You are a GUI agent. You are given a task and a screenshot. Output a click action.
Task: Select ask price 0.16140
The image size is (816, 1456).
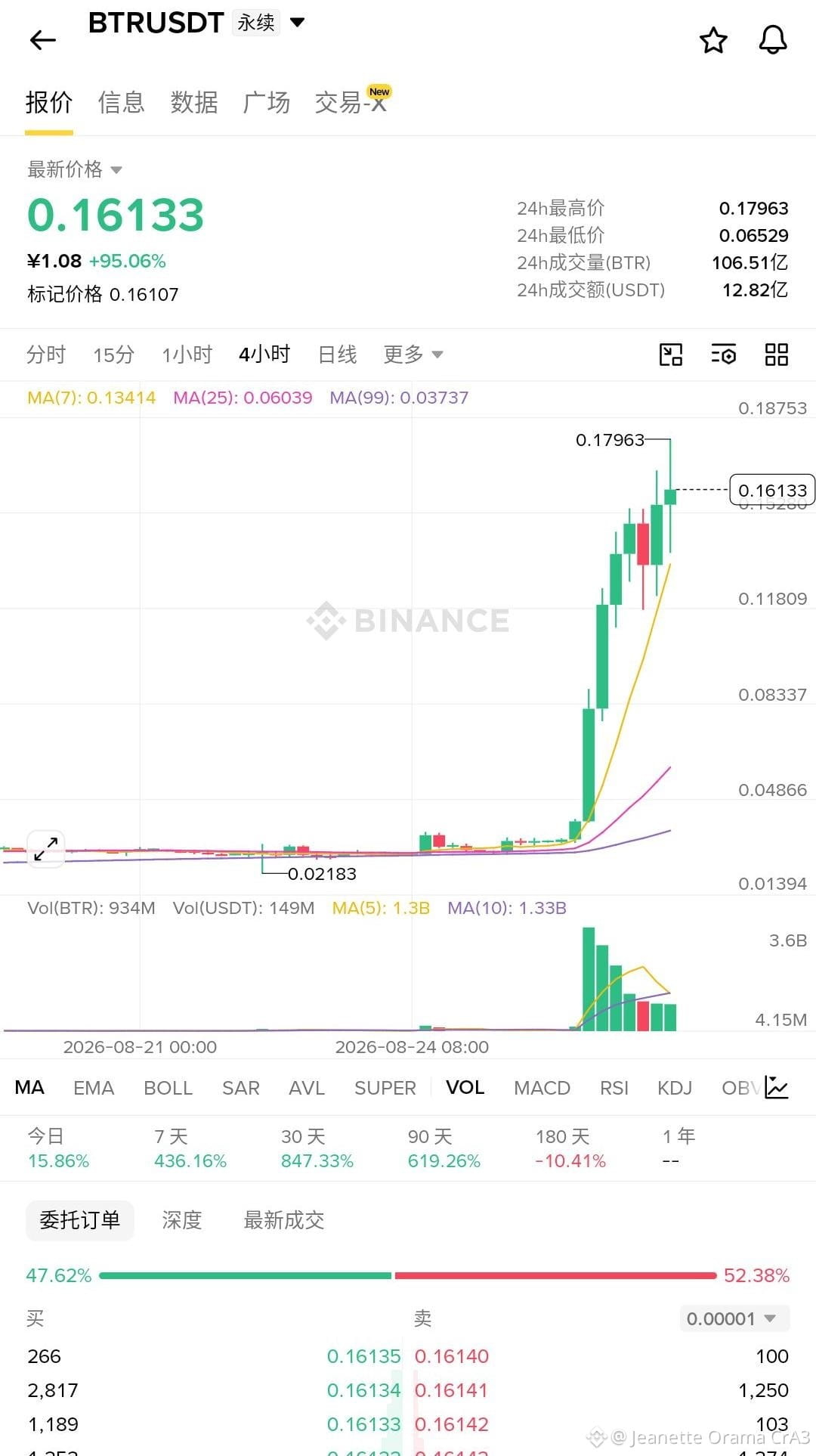pyautogui.click(x=452, y=1356)
